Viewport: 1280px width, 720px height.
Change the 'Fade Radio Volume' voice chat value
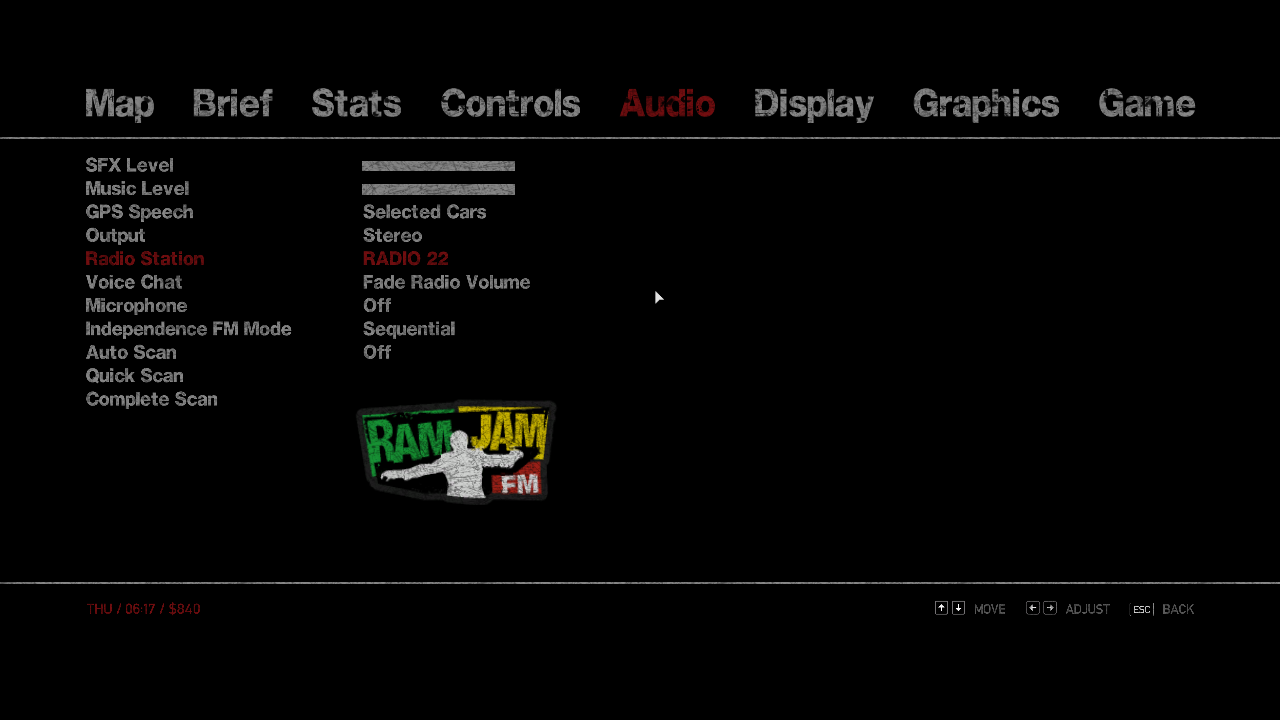447,282
